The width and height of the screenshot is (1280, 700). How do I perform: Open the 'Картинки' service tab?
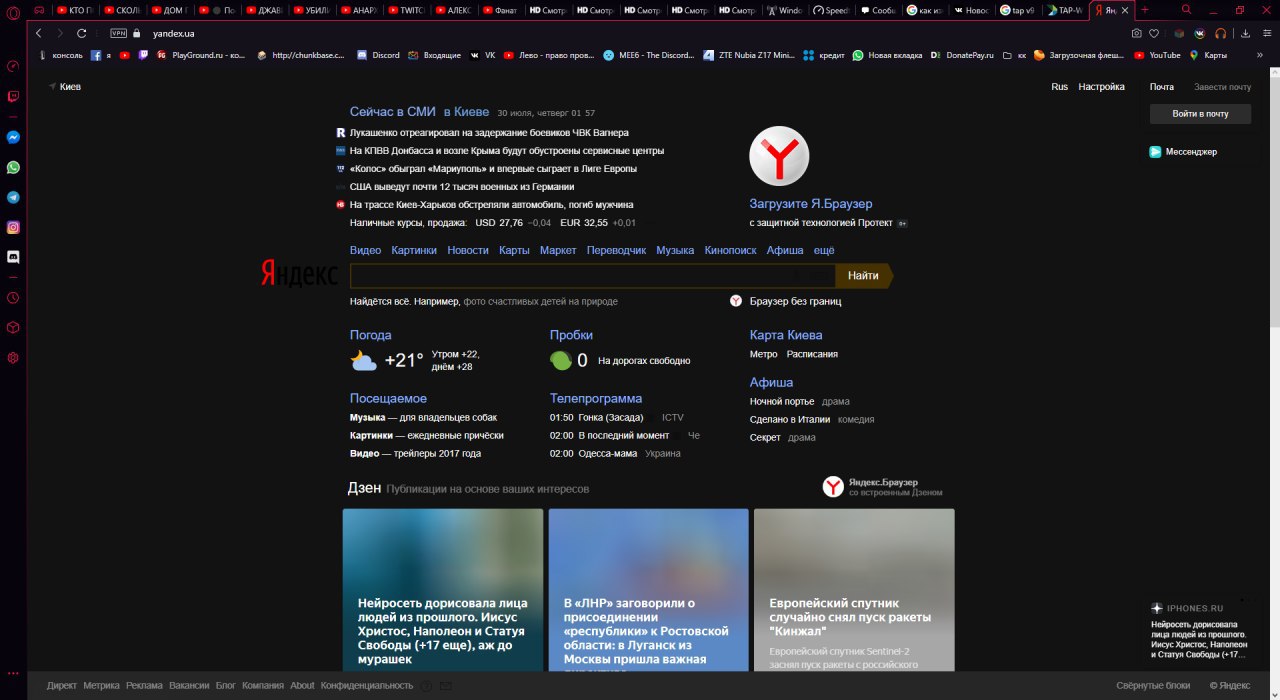414,250
